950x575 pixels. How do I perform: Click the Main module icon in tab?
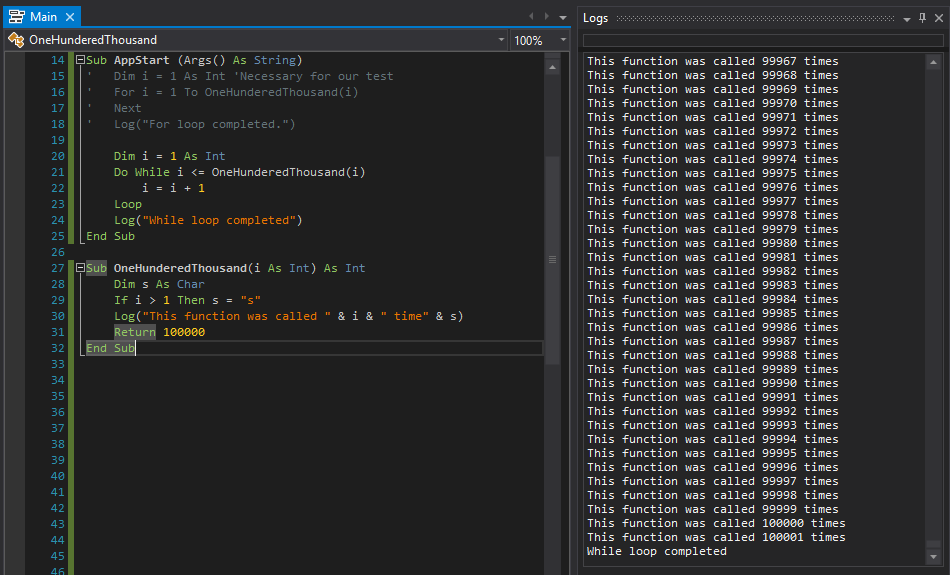(x=17, y=17)
